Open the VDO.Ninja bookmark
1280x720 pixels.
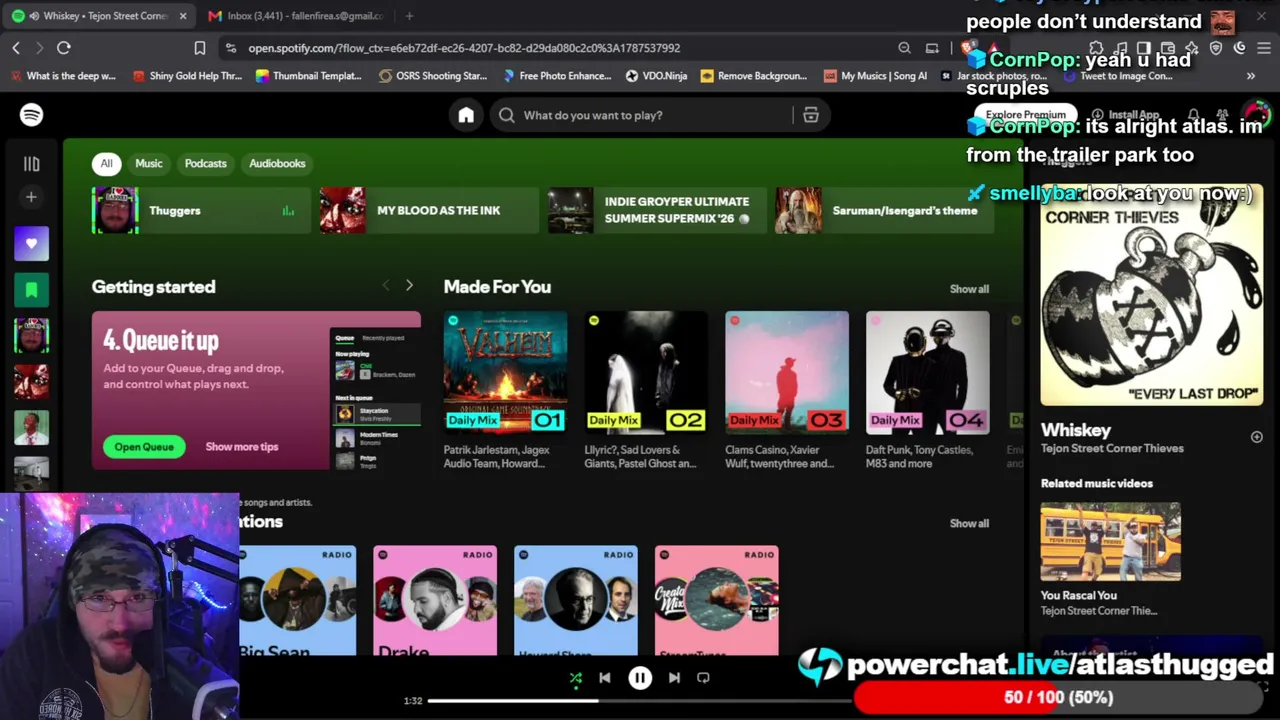(656, 76)
